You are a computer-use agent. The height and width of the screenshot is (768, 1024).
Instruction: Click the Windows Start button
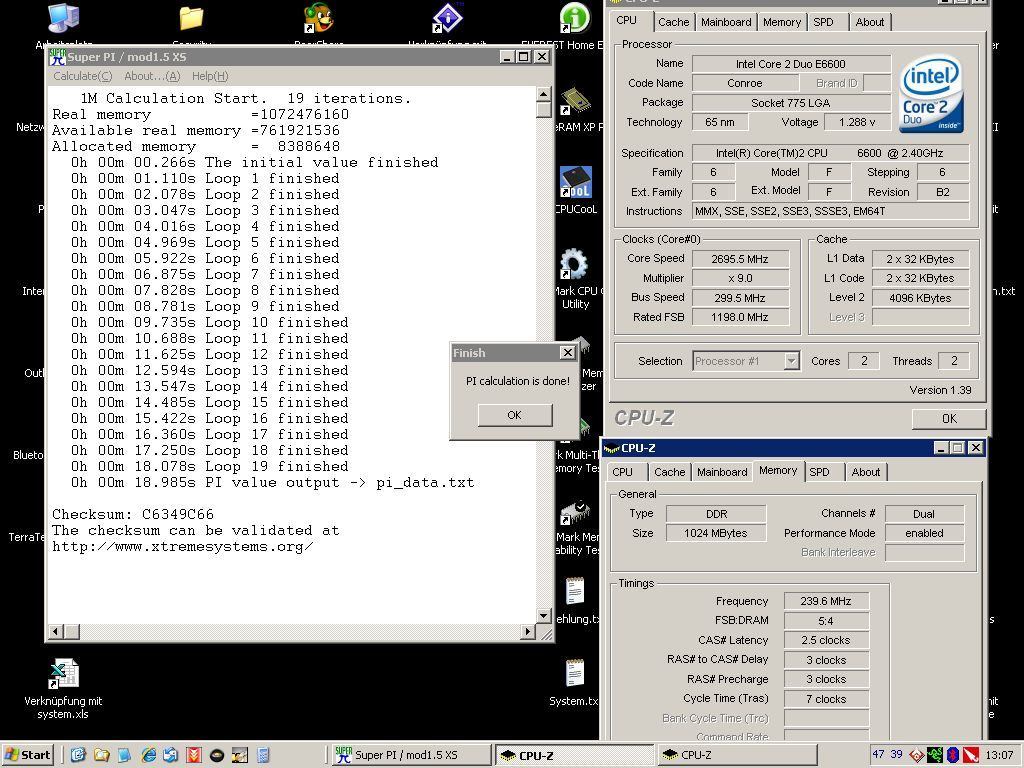(x=27, y=755)
